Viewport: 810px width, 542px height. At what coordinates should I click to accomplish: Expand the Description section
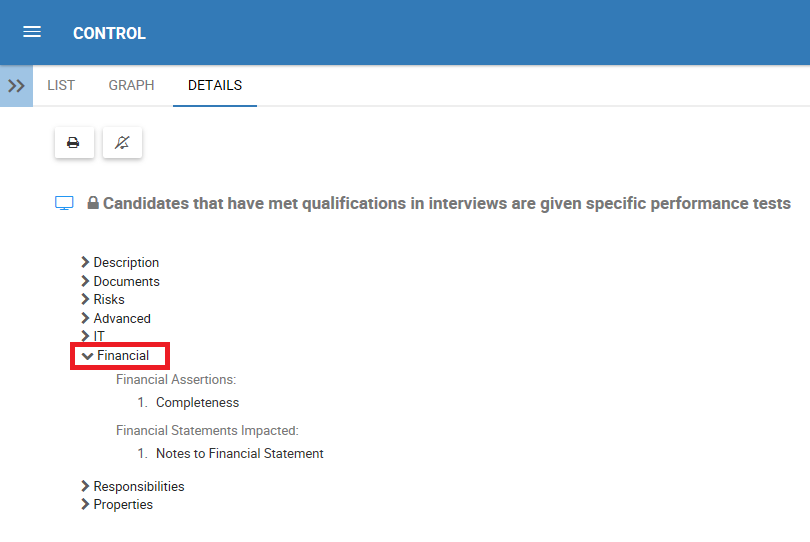click(126, 263)
